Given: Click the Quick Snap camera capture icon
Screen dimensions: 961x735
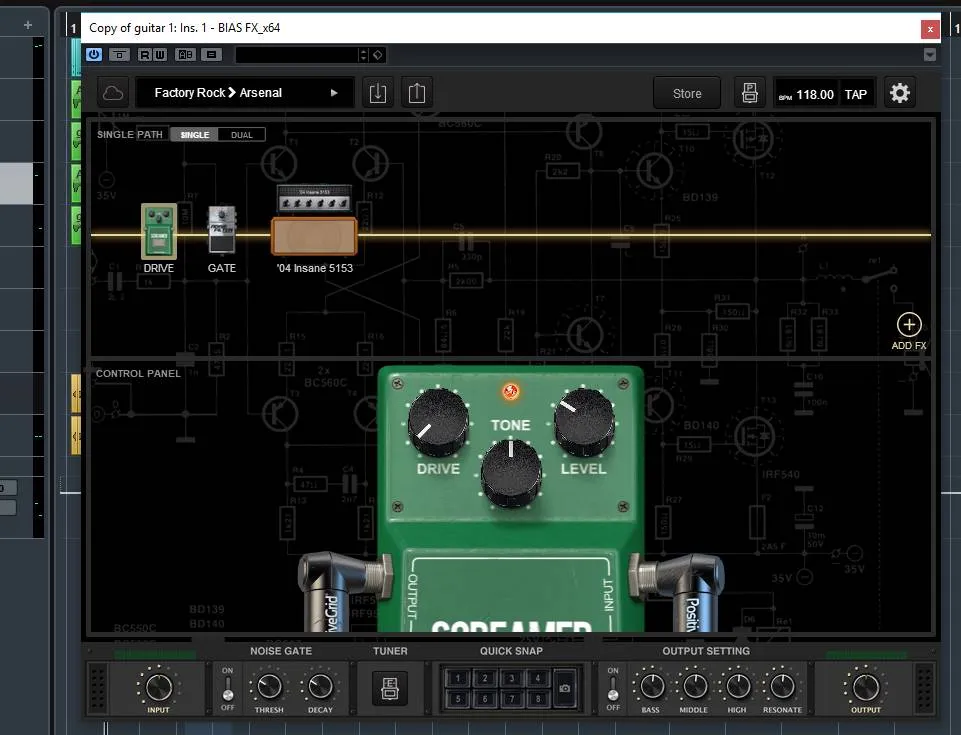Looking at the screenshot, I should [564, 688].
